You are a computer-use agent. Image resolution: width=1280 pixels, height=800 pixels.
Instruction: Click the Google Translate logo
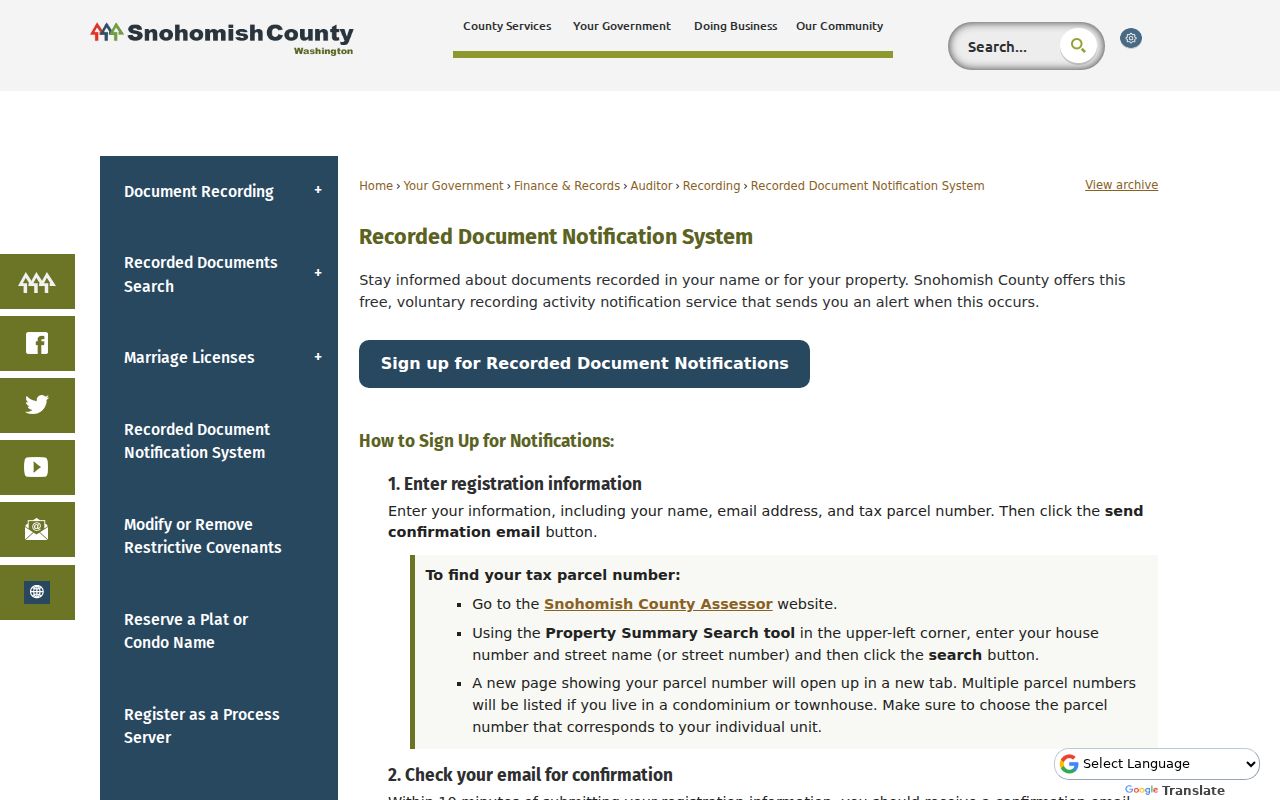click(1174, 790)
